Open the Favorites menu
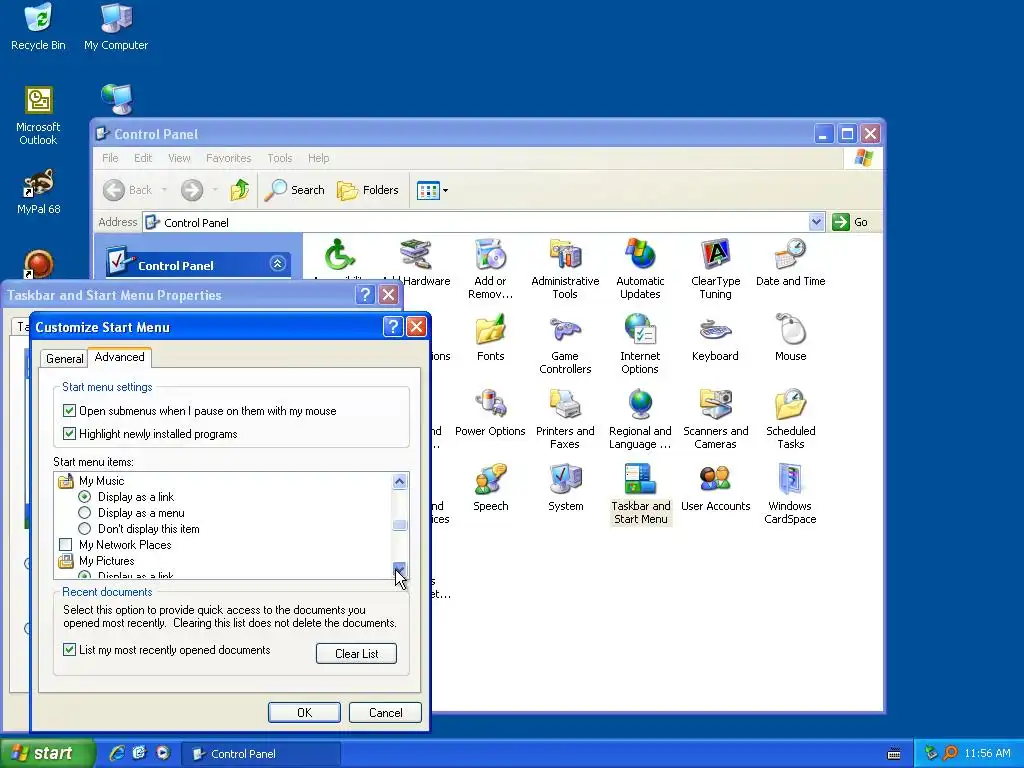The height and width of the screenshot is (768, 1024). [x=229, y=158]
